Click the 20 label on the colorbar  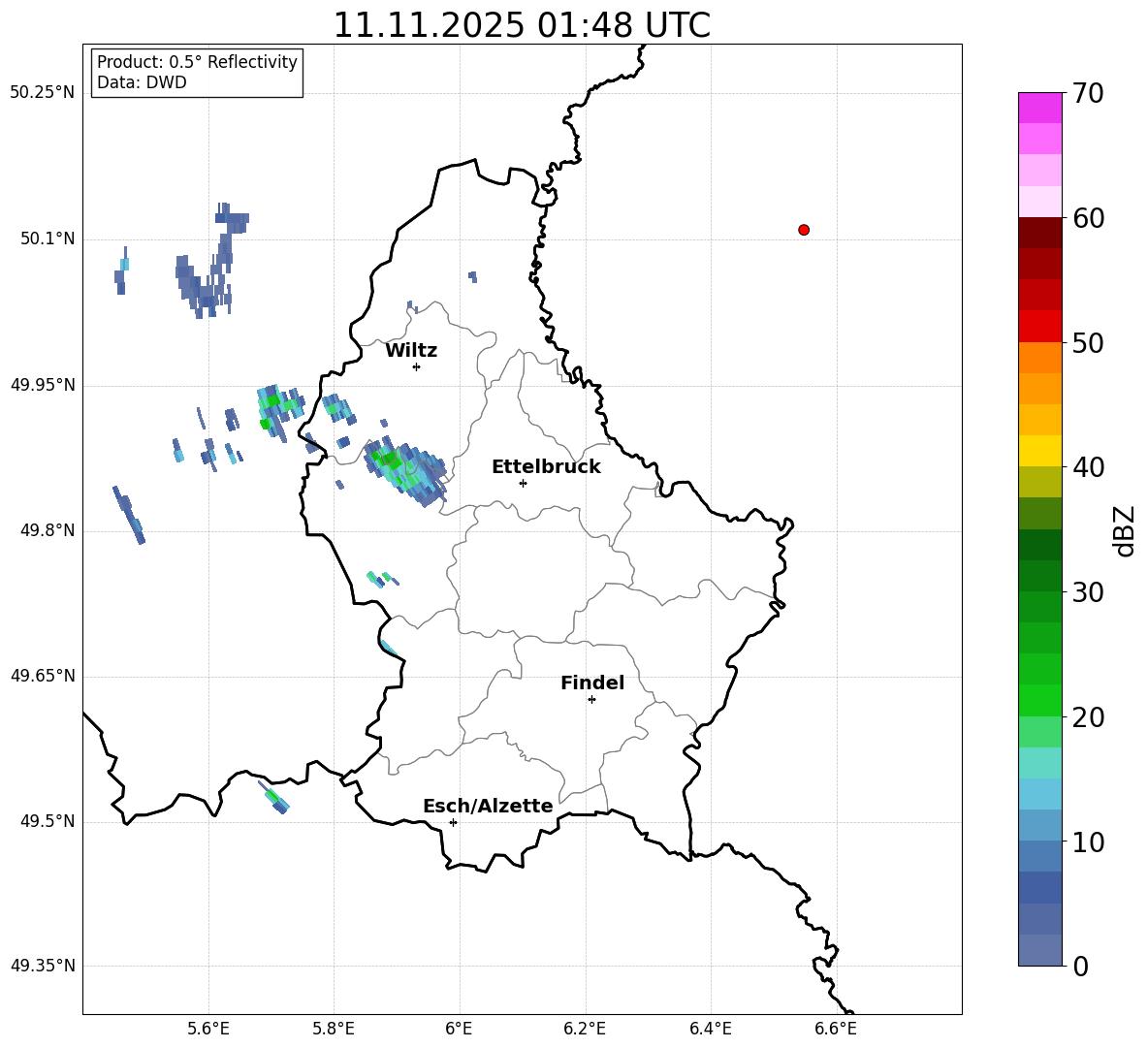[1088, 717]
